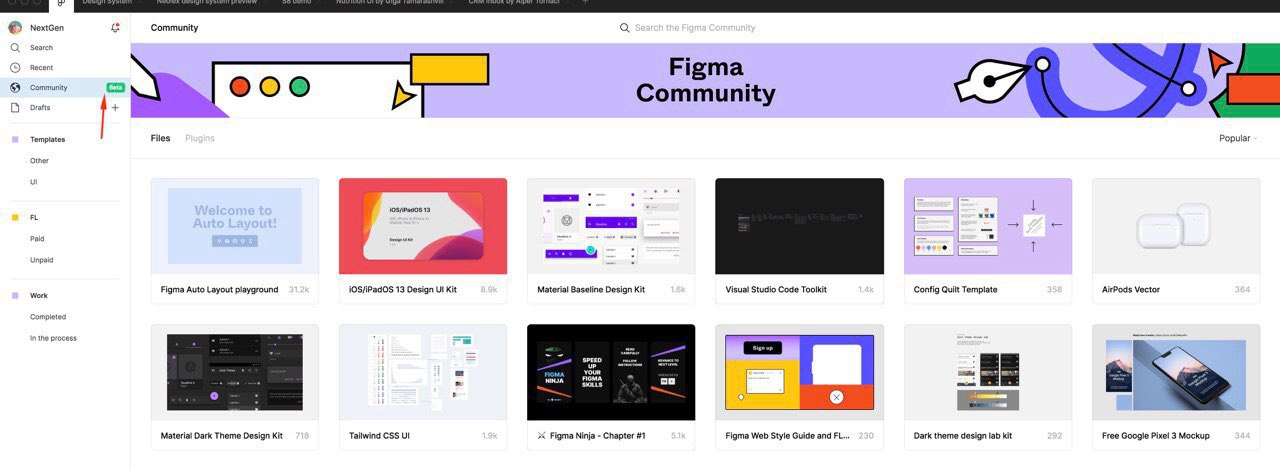Click the Search magnifier icon in sidebar
The height and width of the screenshot is (470, 1280).
(15, 47)
